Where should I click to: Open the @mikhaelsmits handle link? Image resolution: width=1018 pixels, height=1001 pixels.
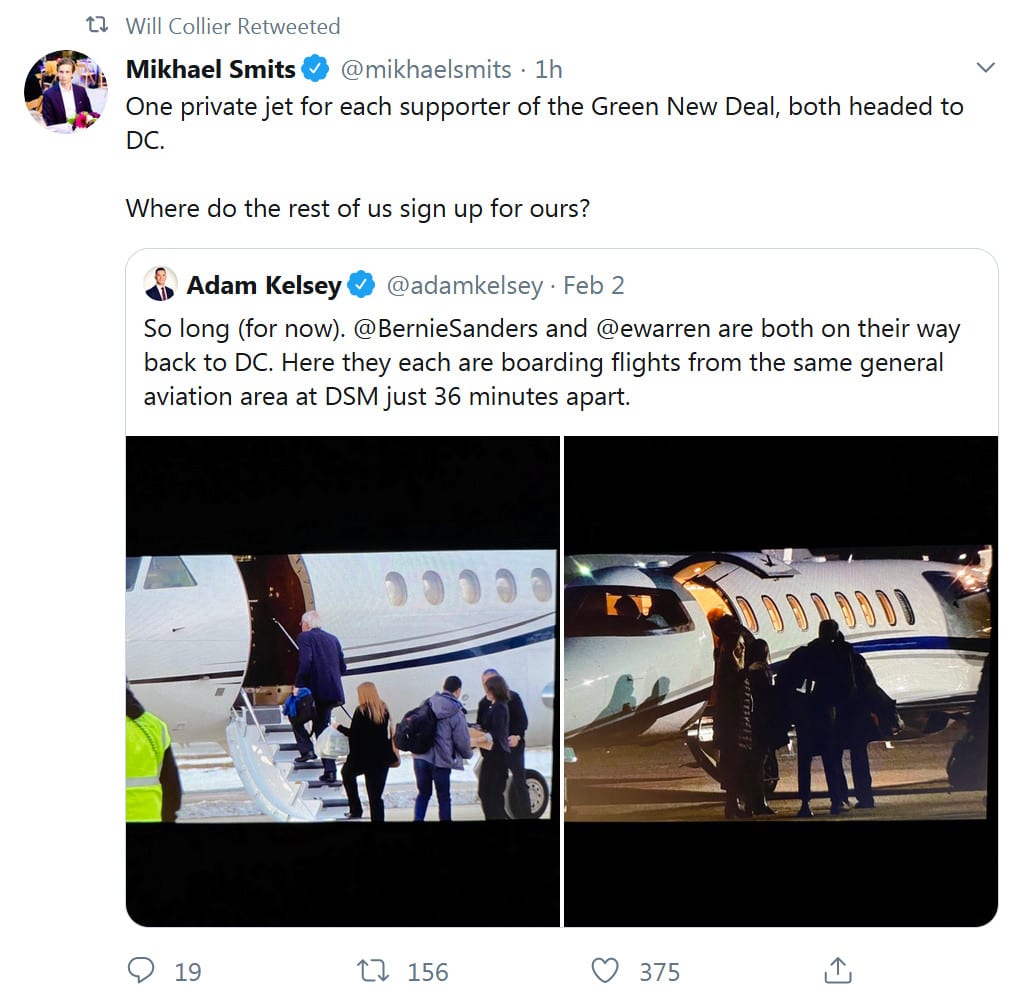pos(426,70)
